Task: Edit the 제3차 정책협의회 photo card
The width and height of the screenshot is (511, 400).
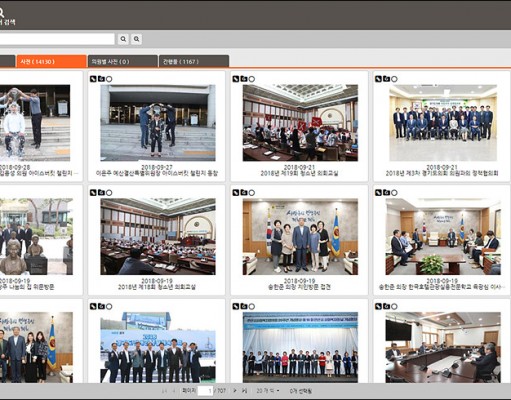Action: click(x=378, y=79)
